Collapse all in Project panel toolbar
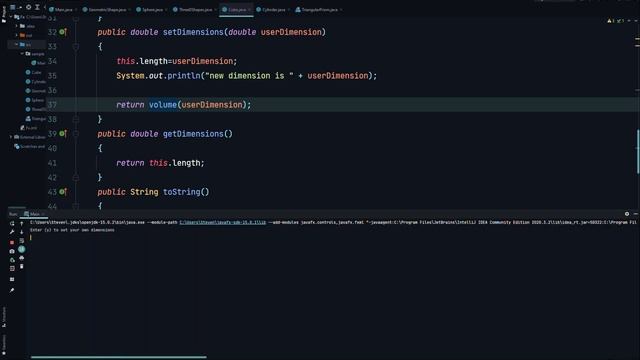The height and width of the screenshot is (360, 640). click(x=37, y=7)
